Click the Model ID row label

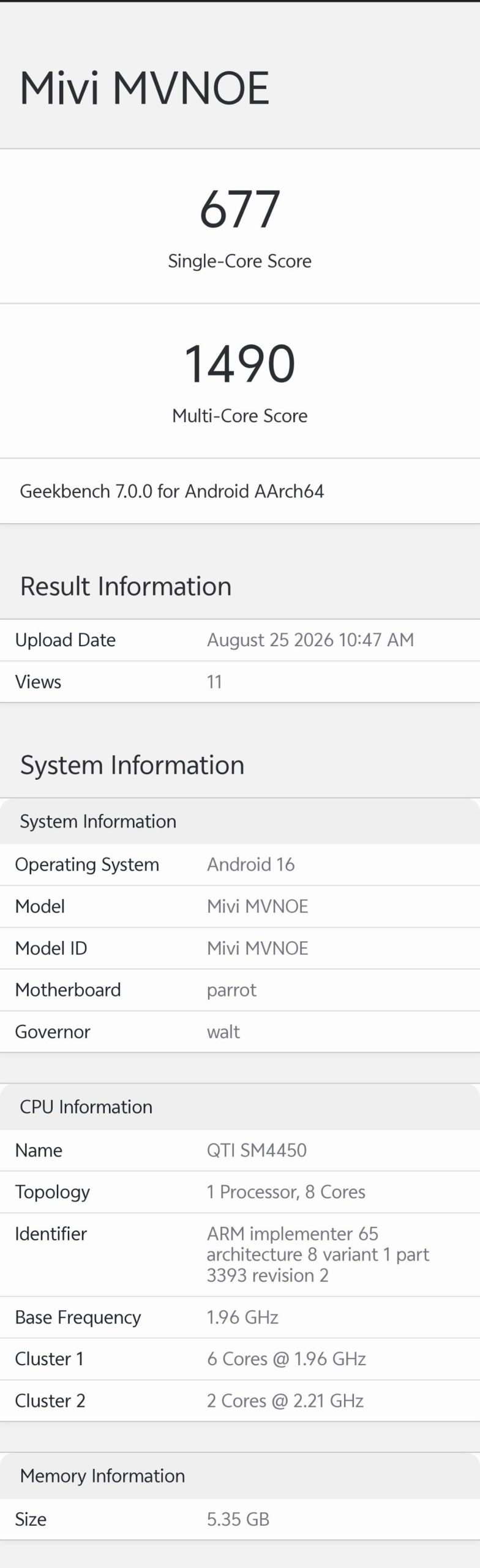[x=51, y=948]
